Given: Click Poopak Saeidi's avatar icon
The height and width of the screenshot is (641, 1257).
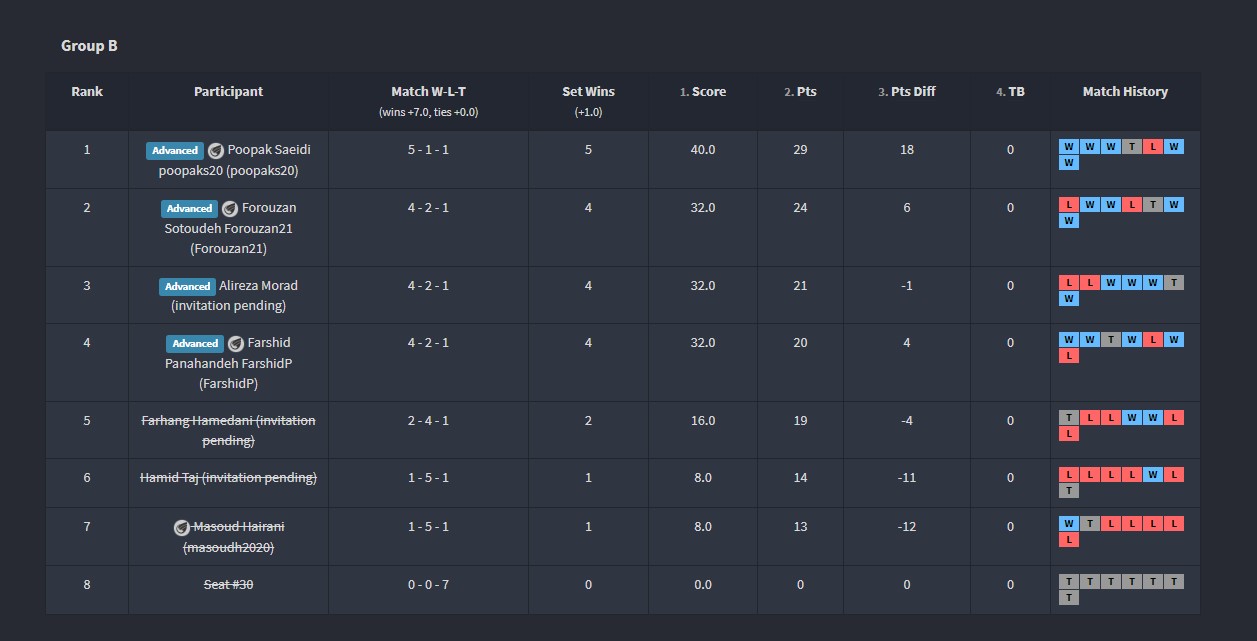Looking at the screenshot, I should coord(216,150).
